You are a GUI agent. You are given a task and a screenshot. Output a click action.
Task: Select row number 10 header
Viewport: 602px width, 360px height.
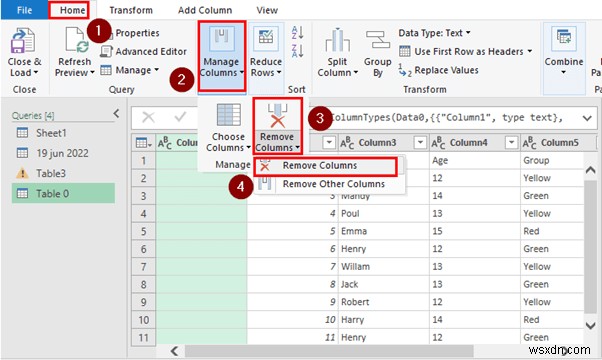144,320
